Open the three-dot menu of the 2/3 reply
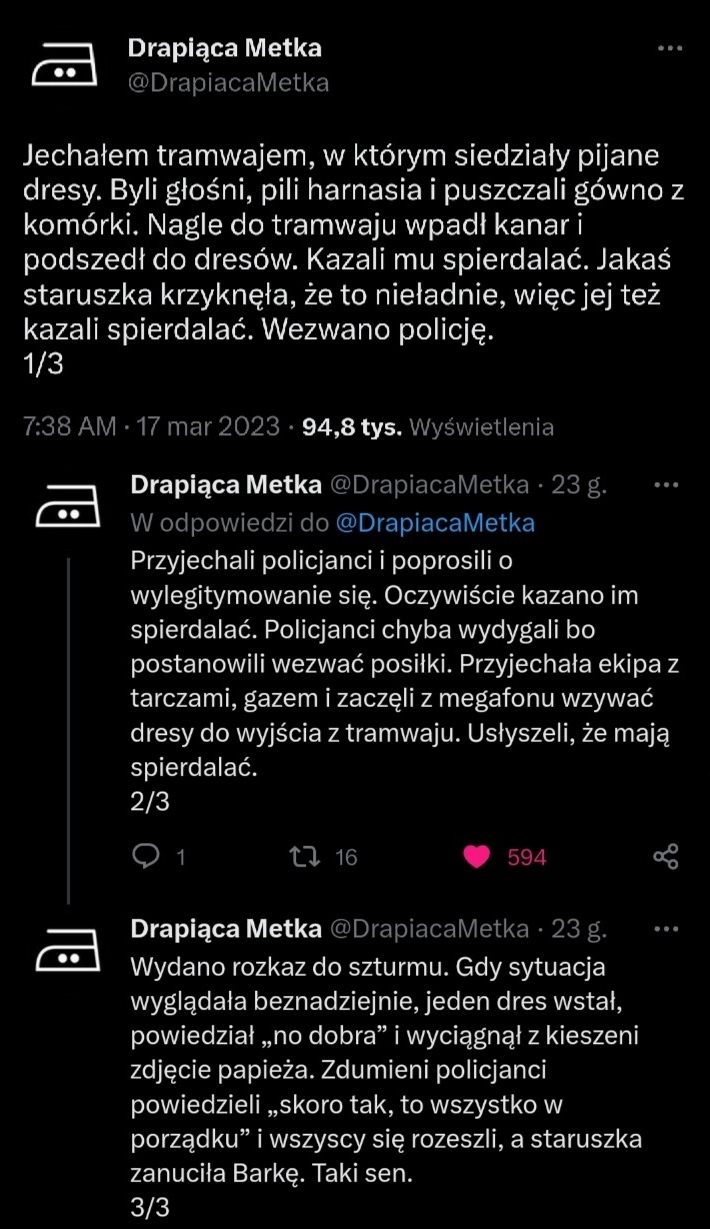710x1229 pixels. click(x=665, y=485)
